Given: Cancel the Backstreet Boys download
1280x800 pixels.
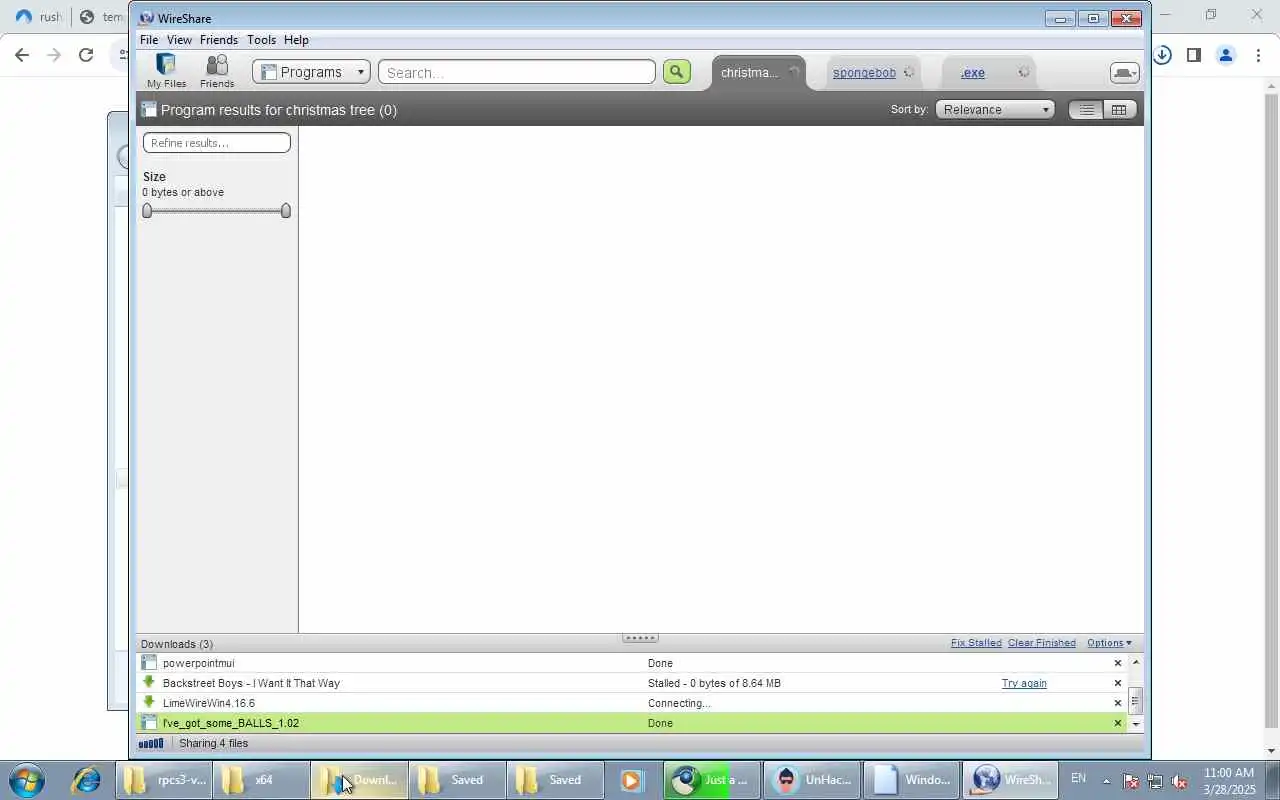Looking at the screenshot, I should (x=1118, y=683).
